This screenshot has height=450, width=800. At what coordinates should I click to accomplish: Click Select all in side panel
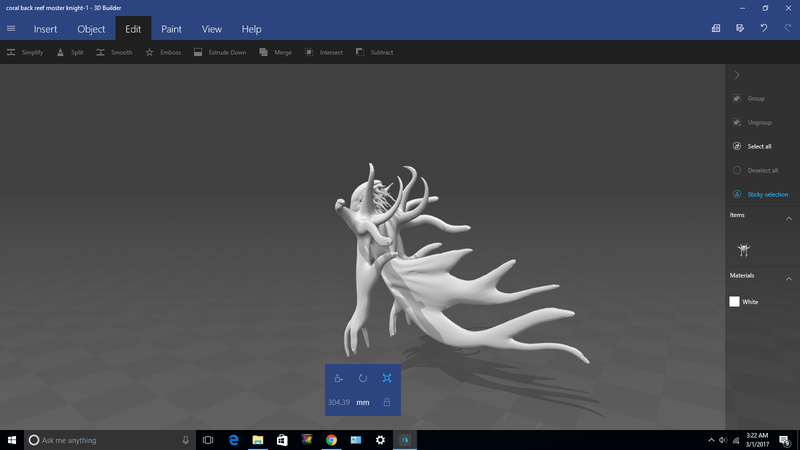point(759,146)
